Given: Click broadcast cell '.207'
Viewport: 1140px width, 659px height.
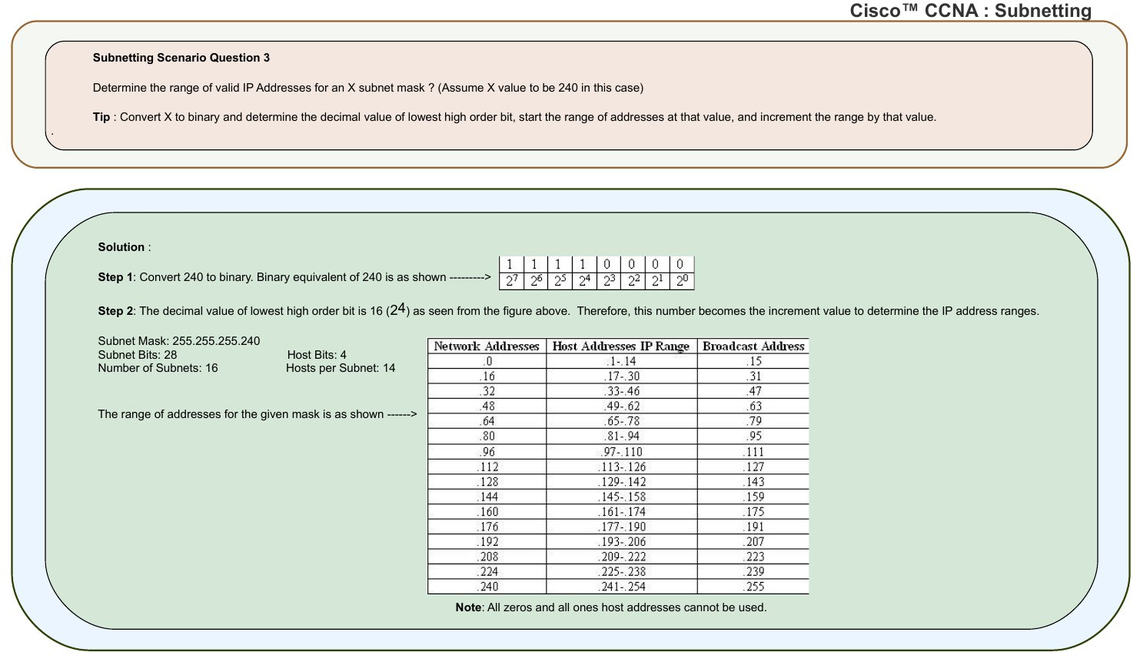Looking at the screenshot, I should [x=753, y=542].
